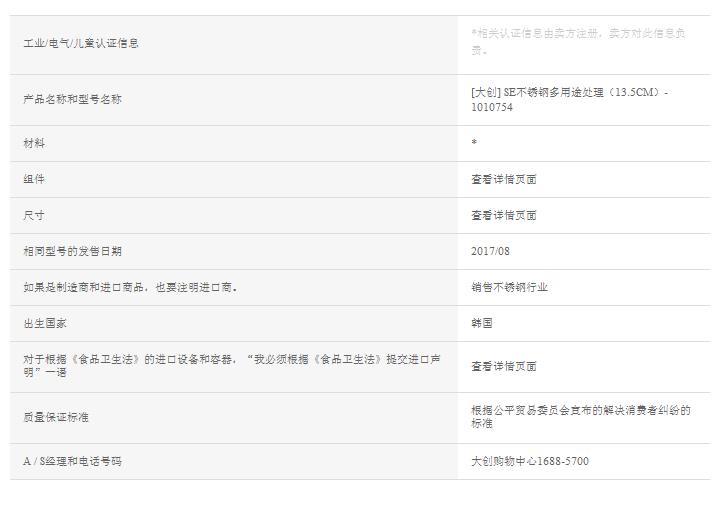Image resolution: width=721 pixels, height=514 pixels.
Task: Select the 韩国 country value
Action: (x=482, y=323)
